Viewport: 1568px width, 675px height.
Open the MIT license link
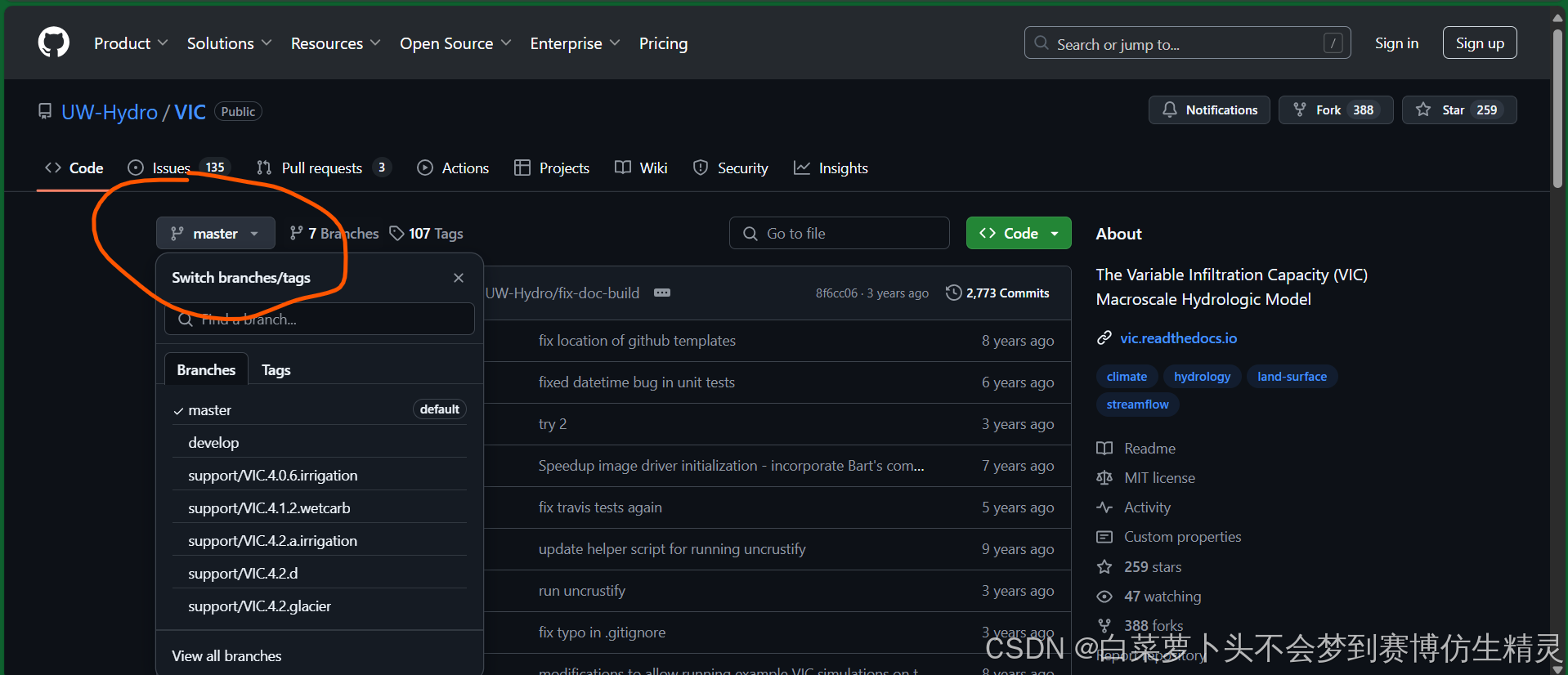(x=1146, y=478)
